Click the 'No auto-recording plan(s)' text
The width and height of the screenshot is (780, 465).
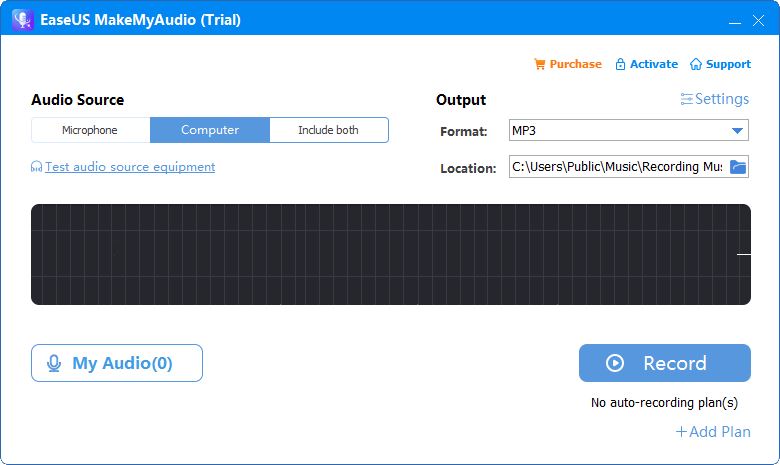pos(664,402)
